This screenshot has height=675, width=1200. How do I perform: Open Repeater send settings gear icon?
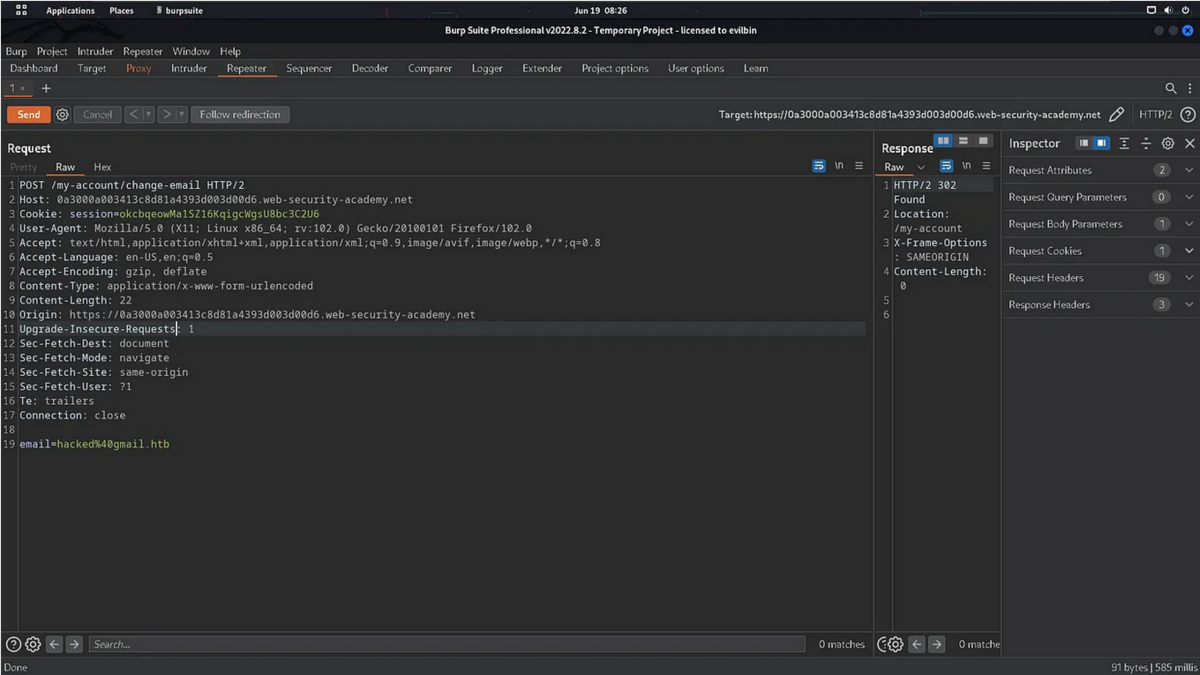pyautogui.click(x=62, y=115)
